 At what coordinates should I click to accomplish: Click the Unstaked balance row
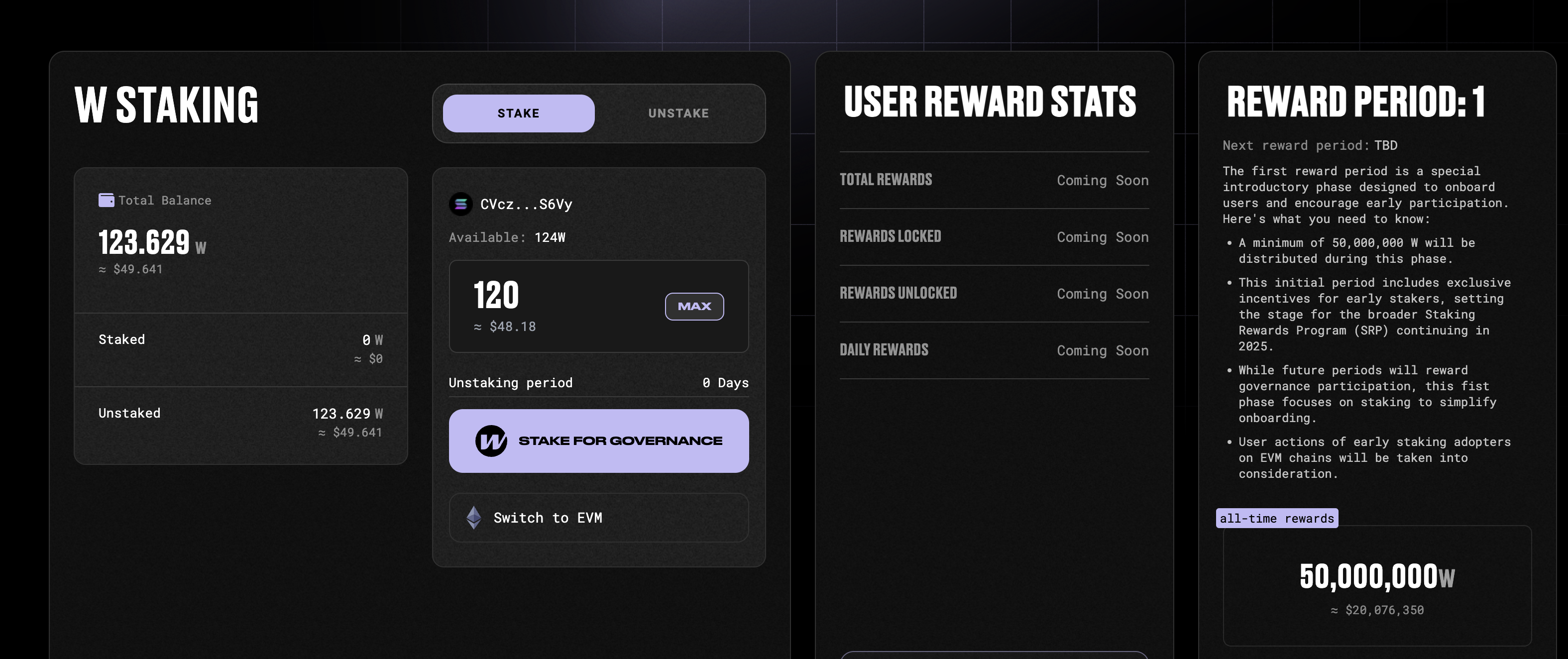[x=240, y=423]
